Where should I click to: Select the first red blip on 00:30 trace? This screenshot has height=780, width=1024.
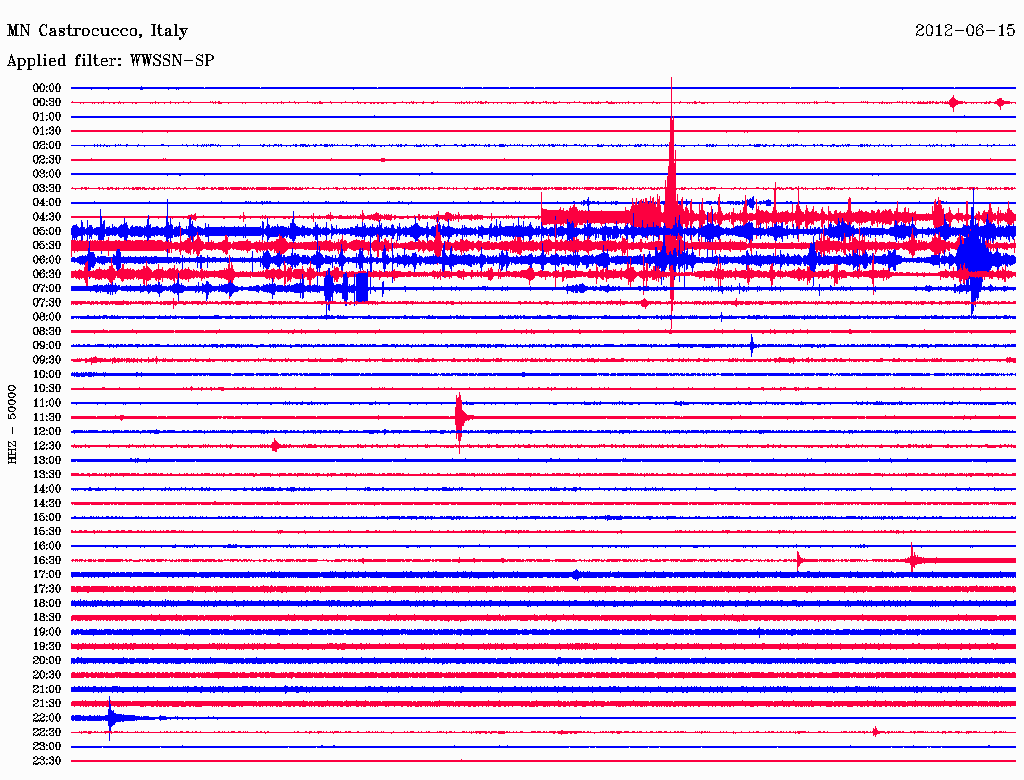[954, 102]
